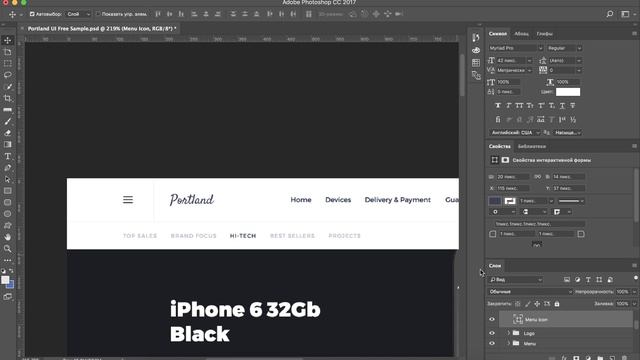The image size is (640, 360).
Task: Select the Horizontal Type tool
Action: pyautogui.click(x=7, y=156)
